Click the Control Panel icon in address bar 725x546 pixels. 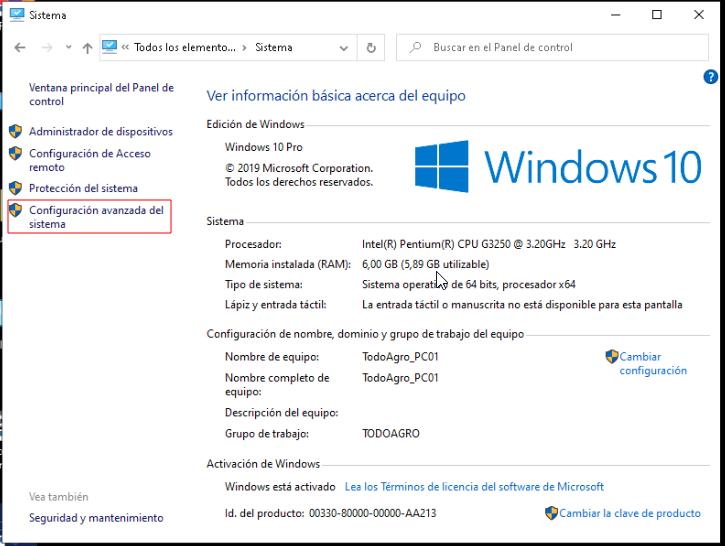(110, 47)
